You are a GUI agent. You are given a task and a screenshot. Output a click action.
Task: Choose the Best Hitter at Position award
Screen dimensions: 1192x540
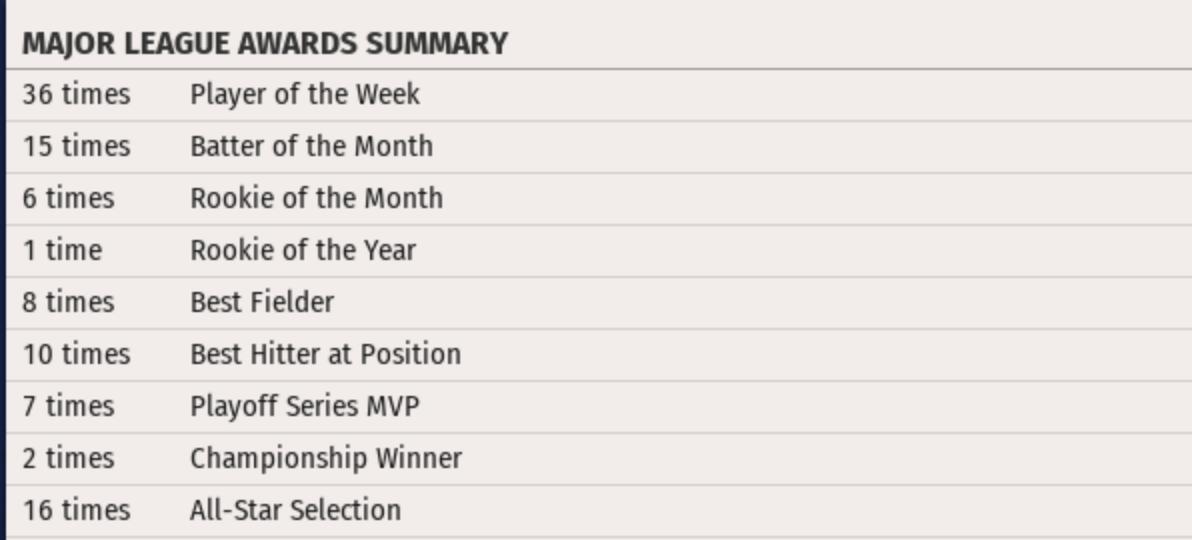325,354
